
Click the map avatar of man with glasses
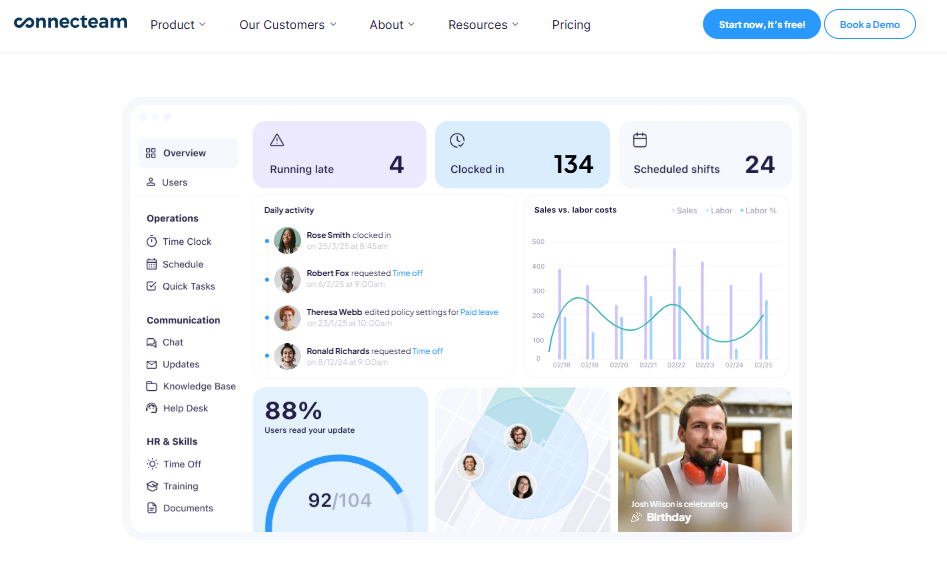[x=518, y=437]
